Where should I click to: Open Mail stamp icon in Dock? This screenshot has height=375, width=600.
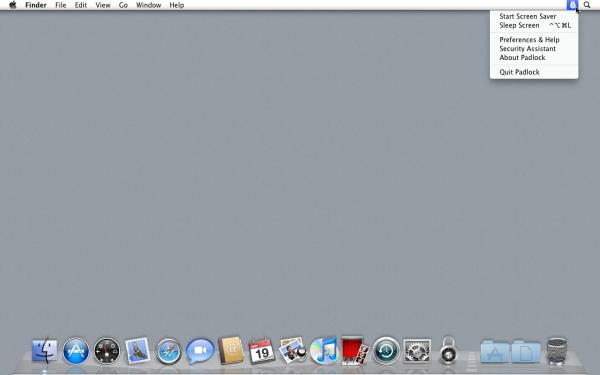(137, 351)
